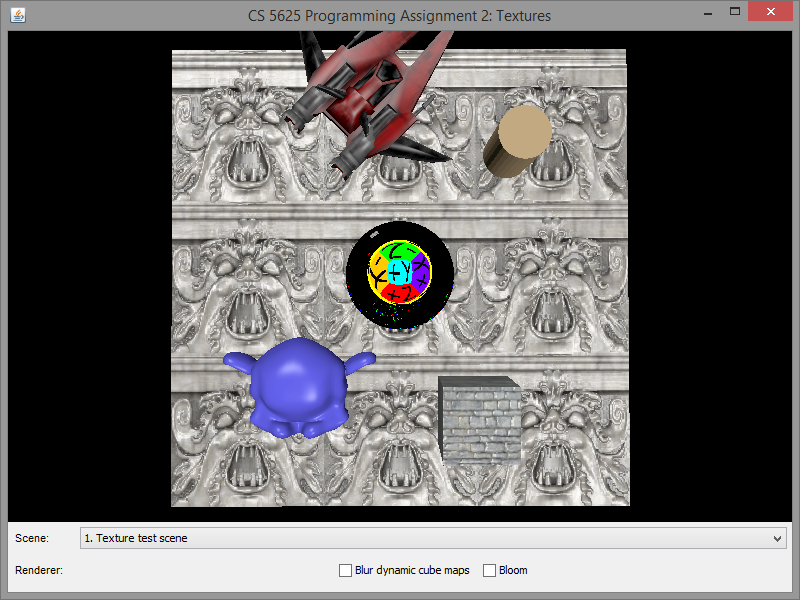Close the CS 5625 assignment window
800x600 pixels.
772,12
